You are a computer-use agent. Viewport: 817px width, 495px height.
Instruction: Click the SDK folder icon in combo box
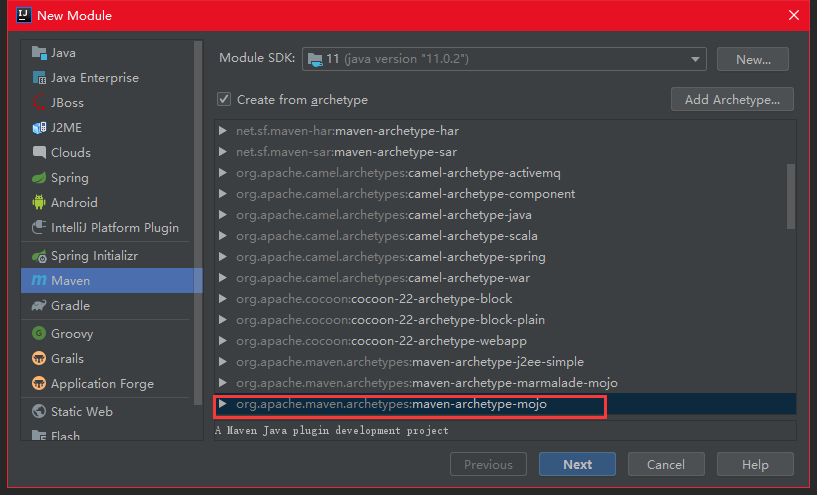tap(315, 59)
